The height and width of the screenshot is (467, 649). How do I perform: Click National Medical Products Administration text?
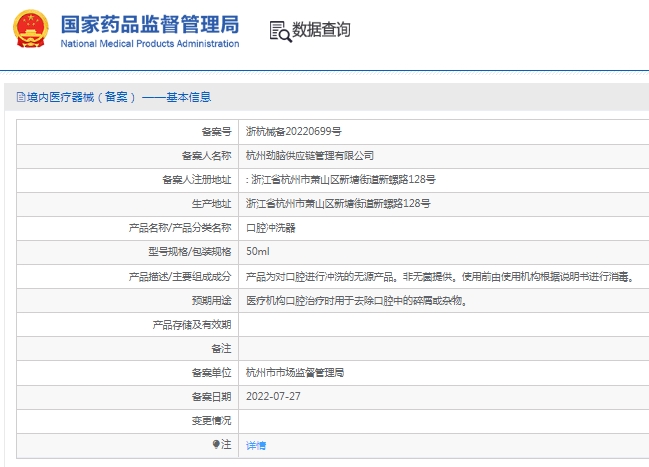[150, 43]
